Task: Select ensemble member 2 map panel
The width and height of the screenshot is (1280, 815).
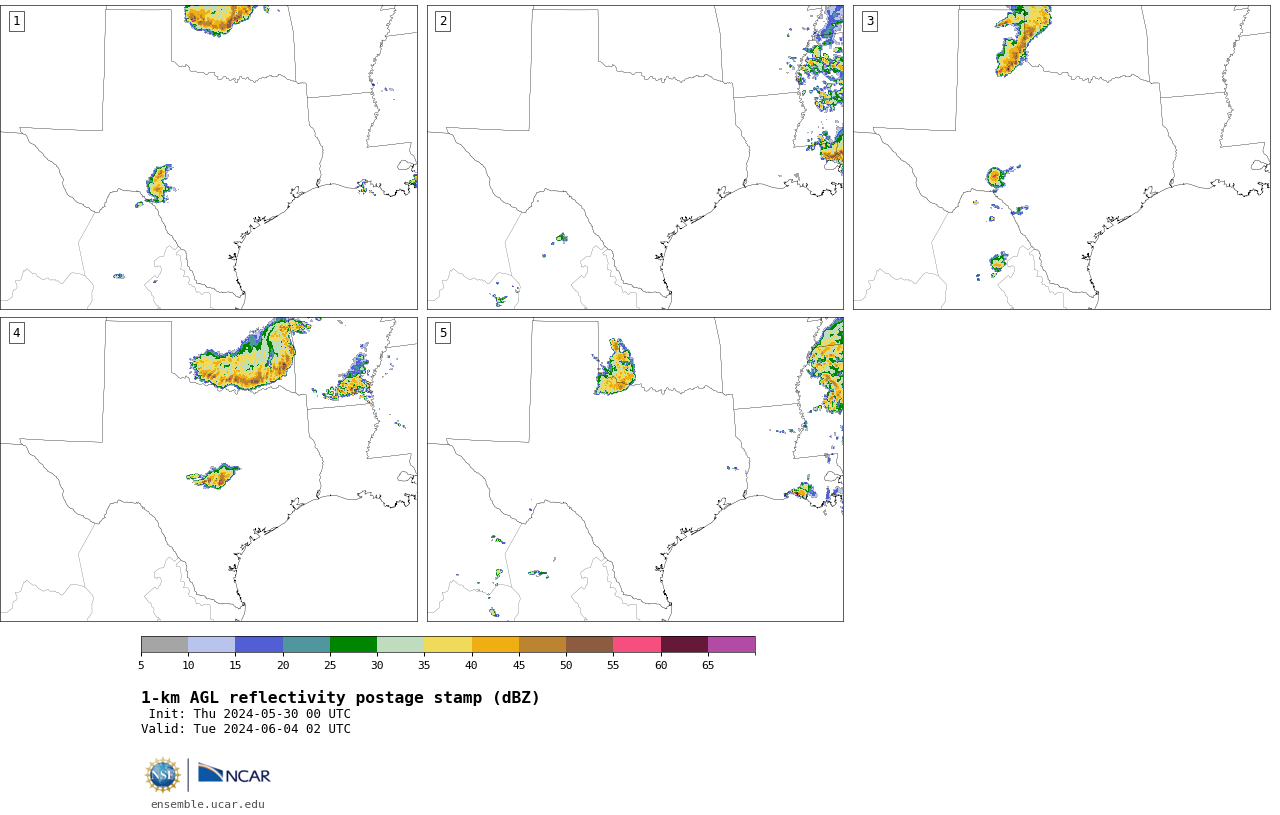Action: 635,157
